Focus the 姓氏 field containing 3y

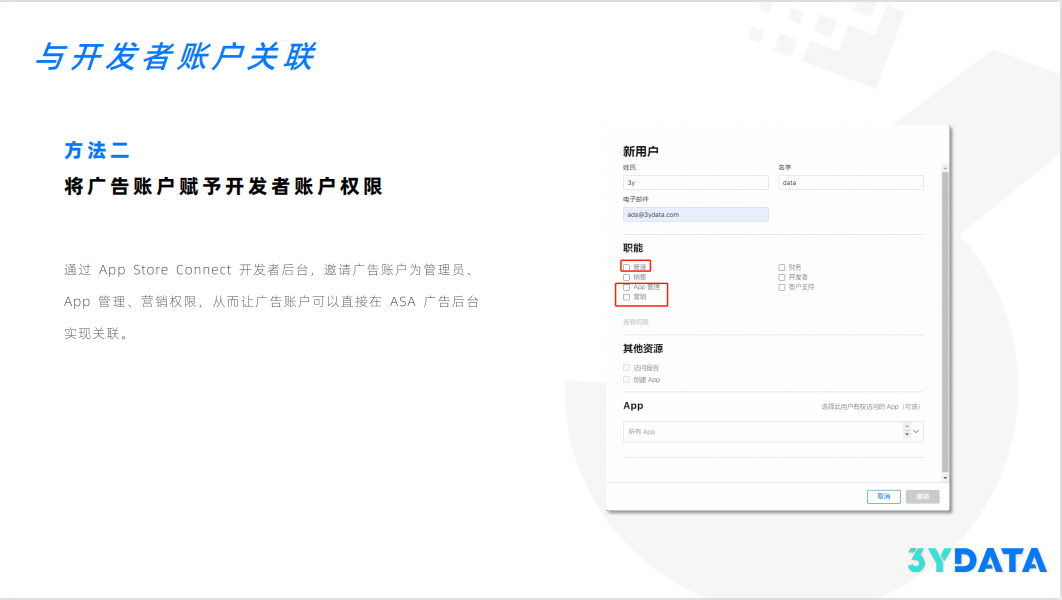pyautogui.click(x=696, y=183)
